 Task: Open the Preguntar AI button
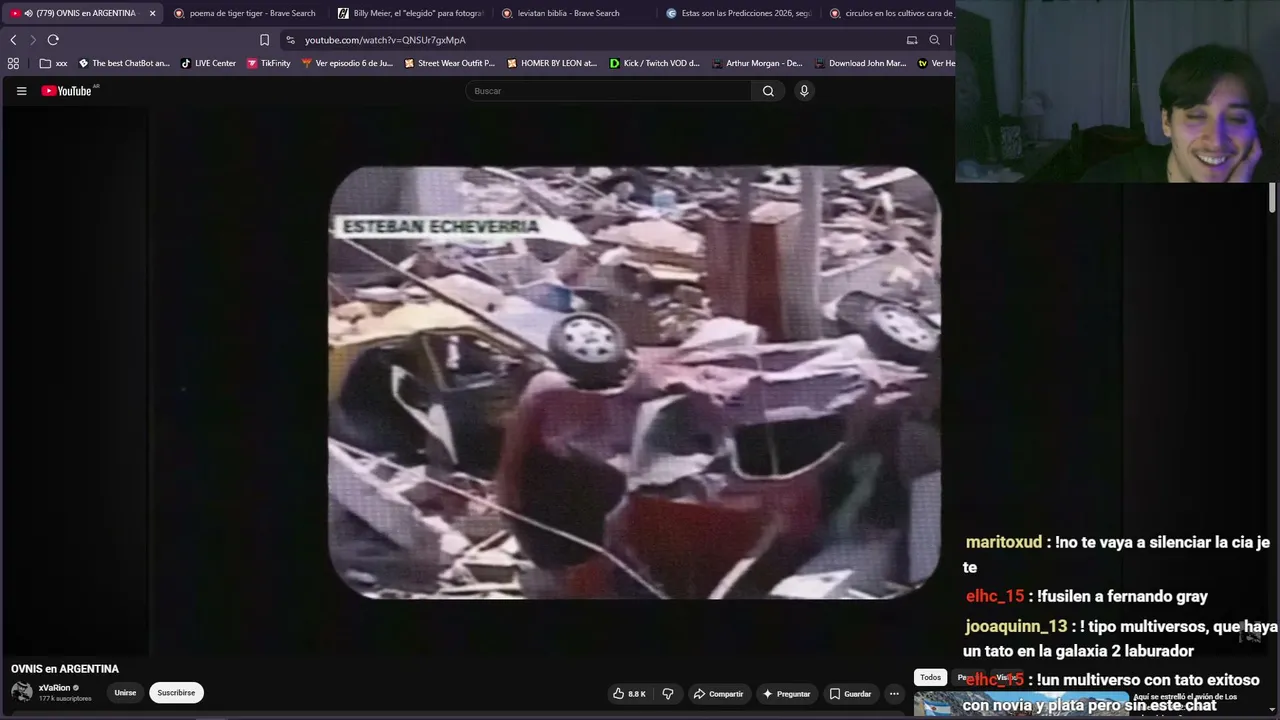(x=787, y=693)
